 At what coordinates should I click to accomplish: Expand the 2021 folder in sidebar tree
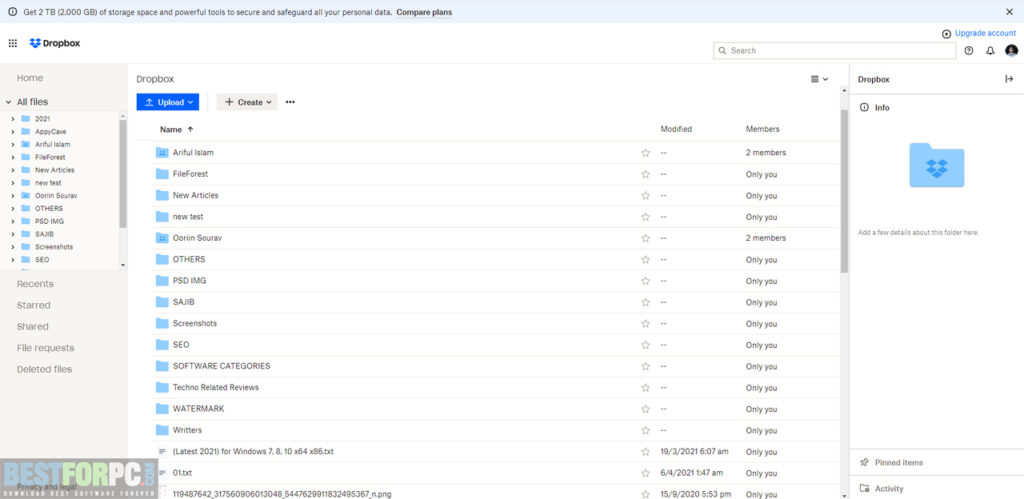(12, 119)
